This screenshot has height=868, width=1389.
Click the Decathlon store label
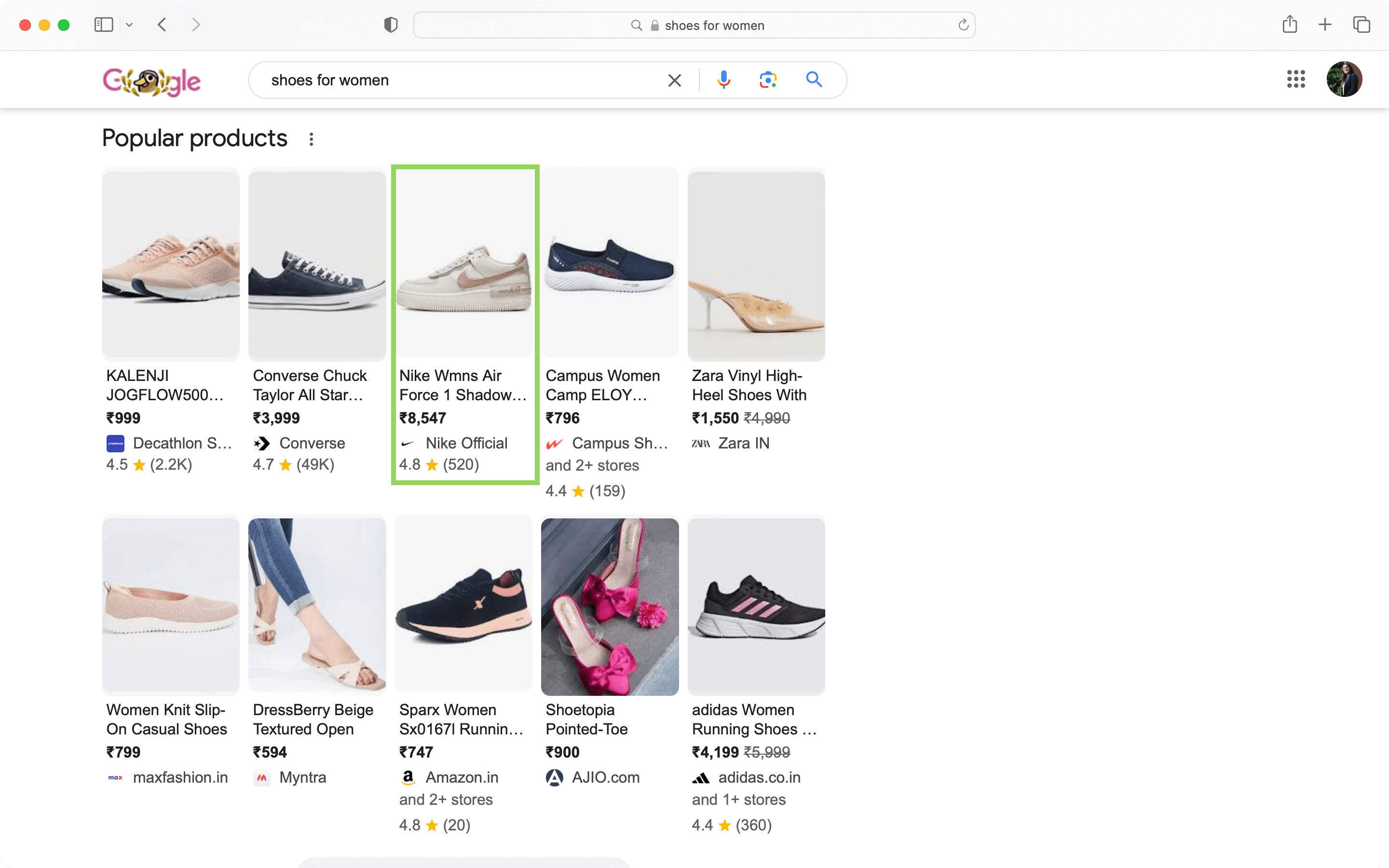[182, 443]
